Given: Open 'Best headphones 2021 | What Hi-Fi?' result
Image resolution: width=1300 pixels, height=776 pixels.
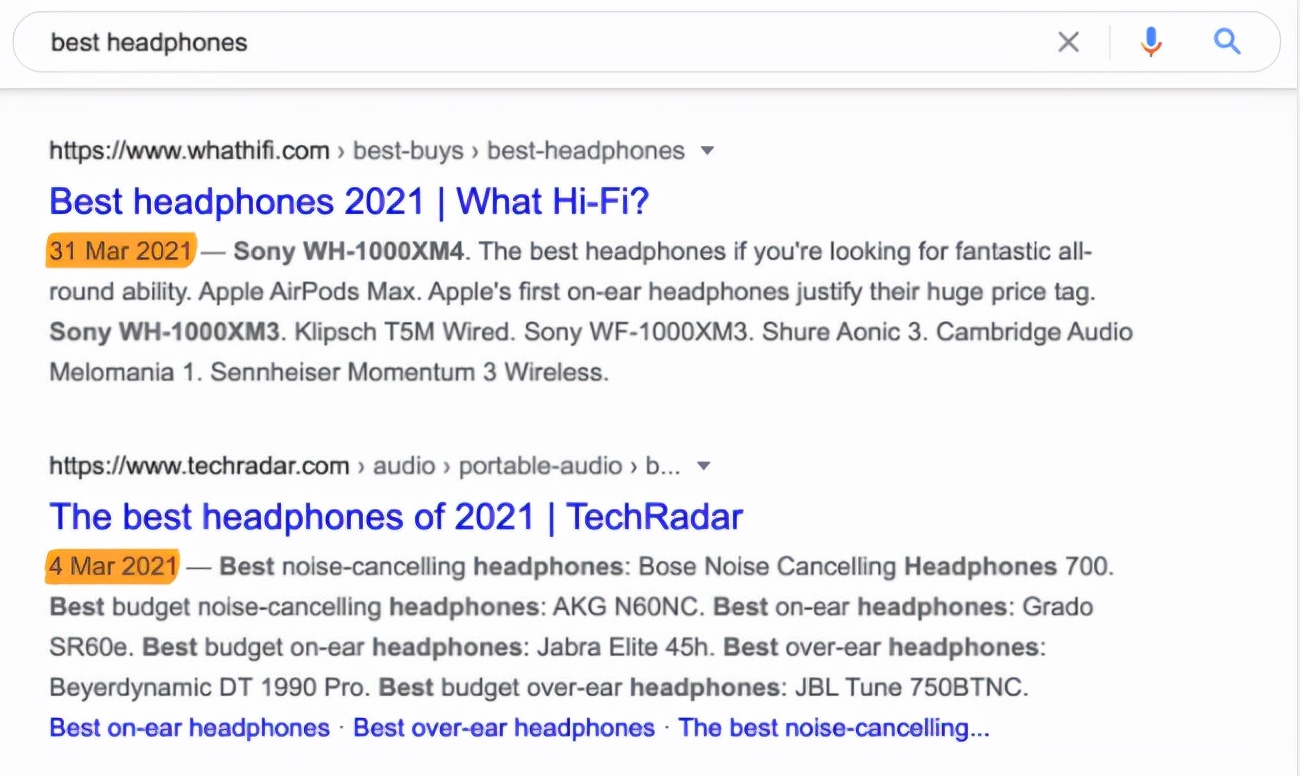Looking at the screenshot, I should pos(349,202).
